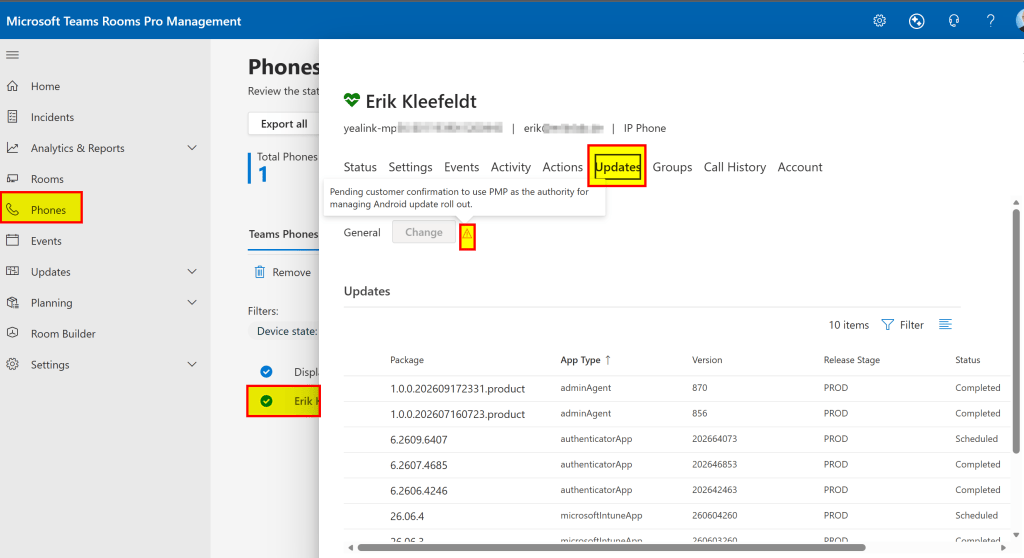Click version 870 cell
1024x558 pixels.
699,387
